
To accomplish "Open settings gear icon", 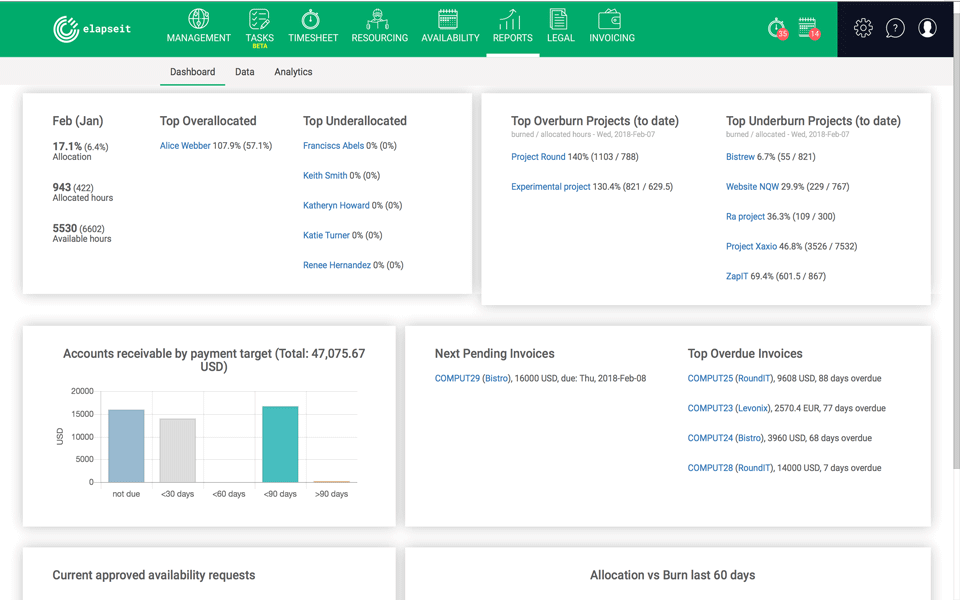I will (x=863, y=28).
